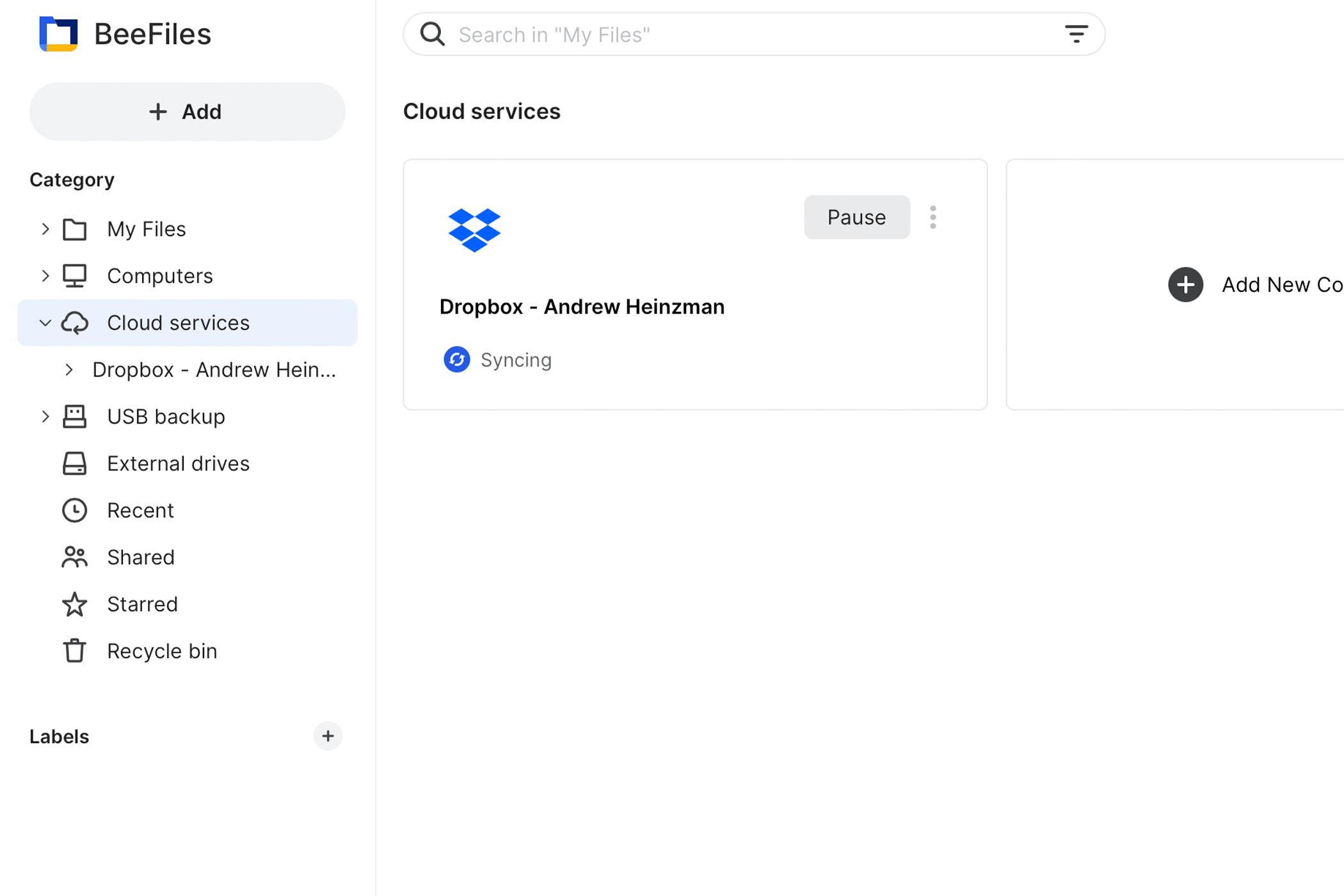Click the BeeFiles title text

pos(152,34)
